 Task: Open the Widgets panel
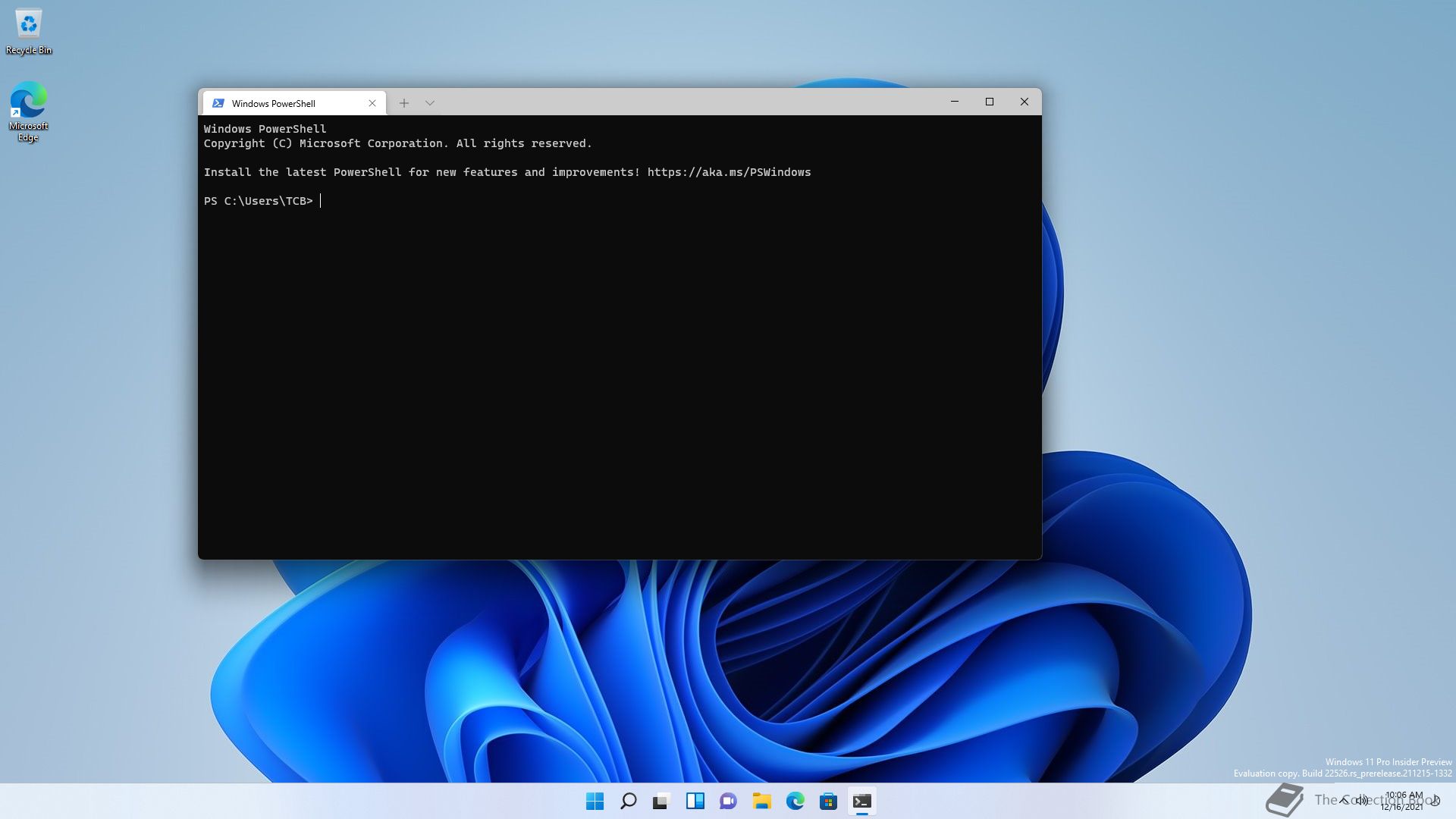695,801
